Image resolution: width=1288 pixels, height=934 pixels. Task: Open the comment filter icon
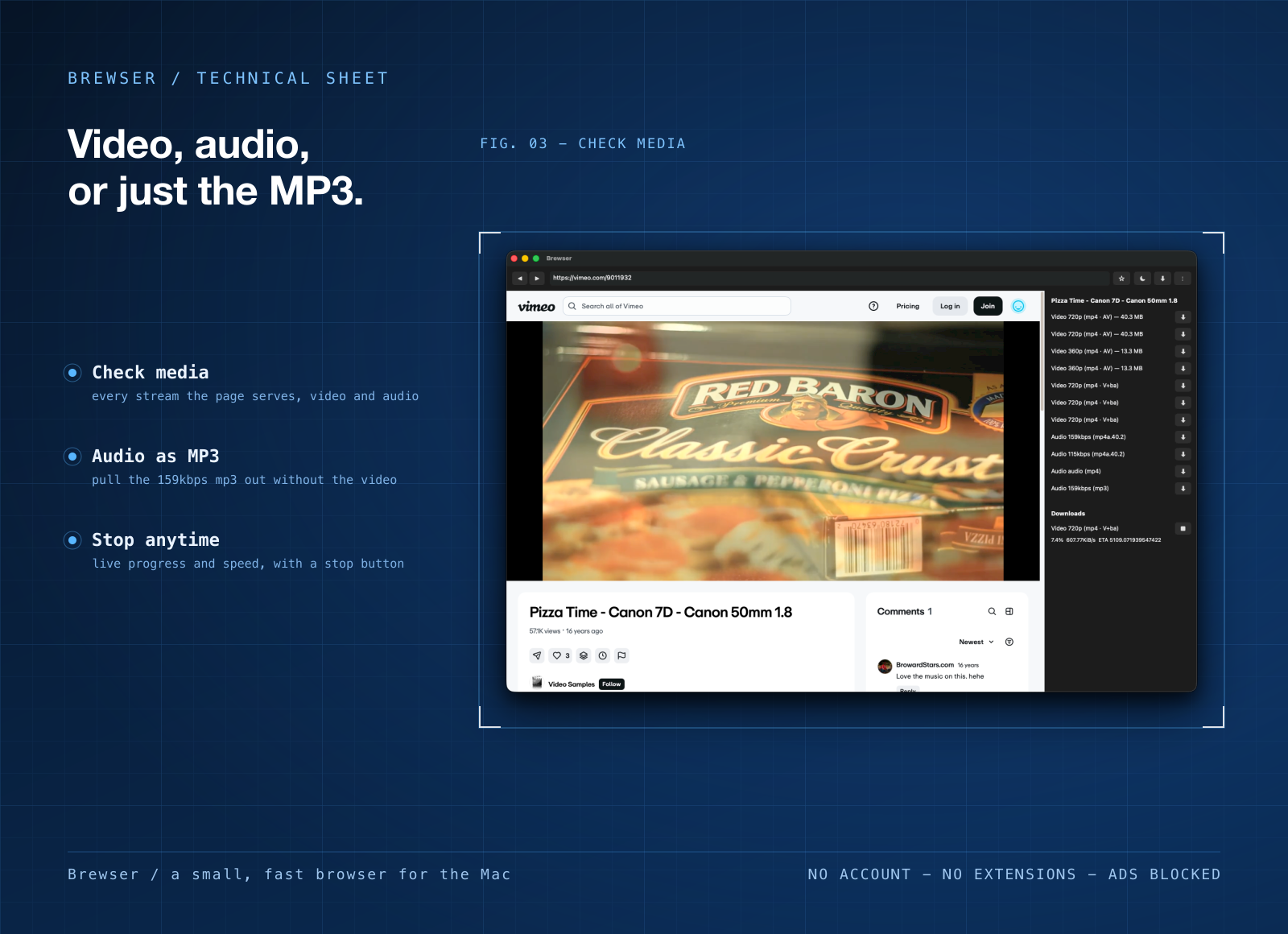1009,643
